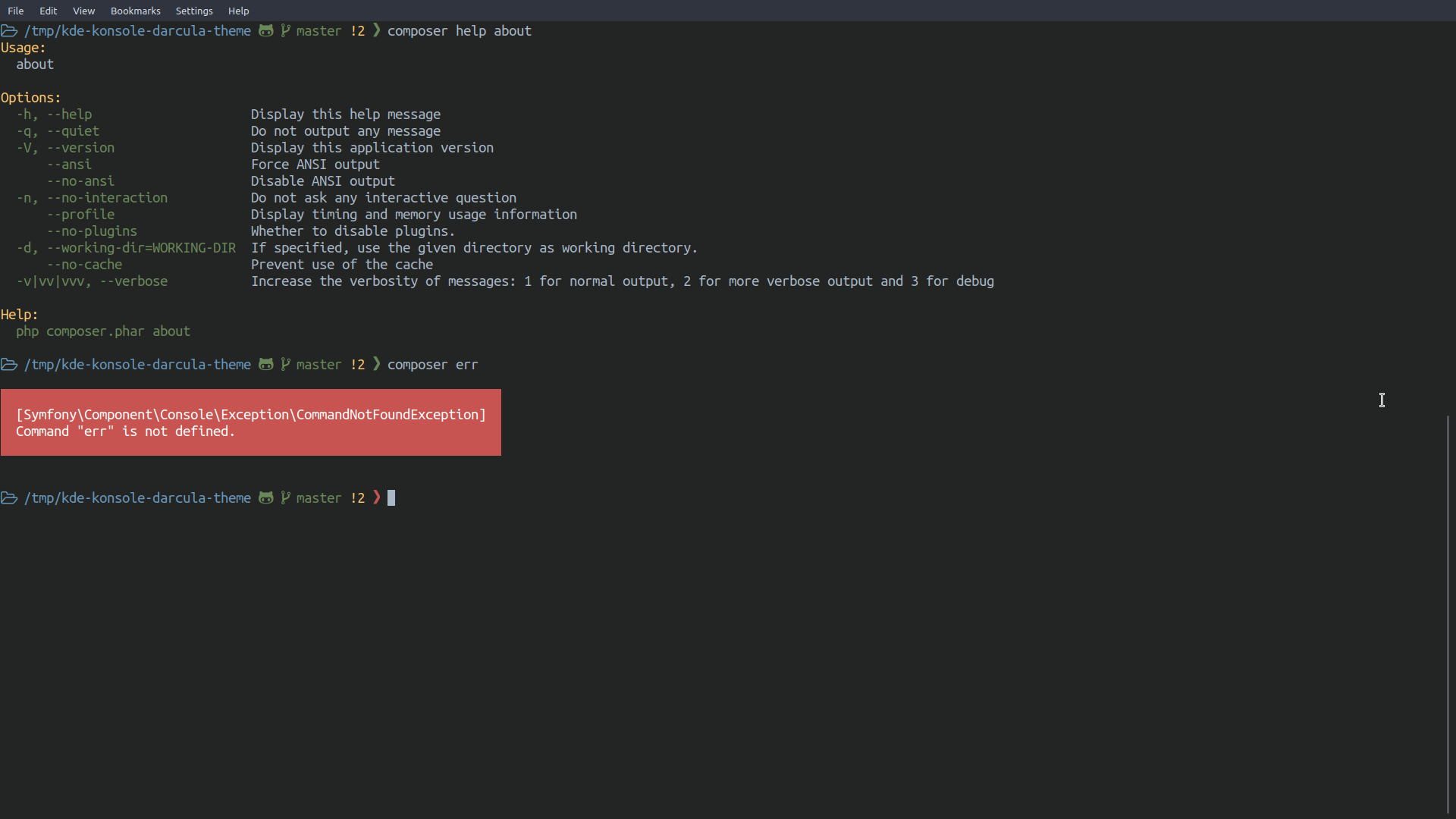Click 'Increase the verbosity of messages' line
Viewport: 1456px width, 819px height.
(x=623, y=281)
